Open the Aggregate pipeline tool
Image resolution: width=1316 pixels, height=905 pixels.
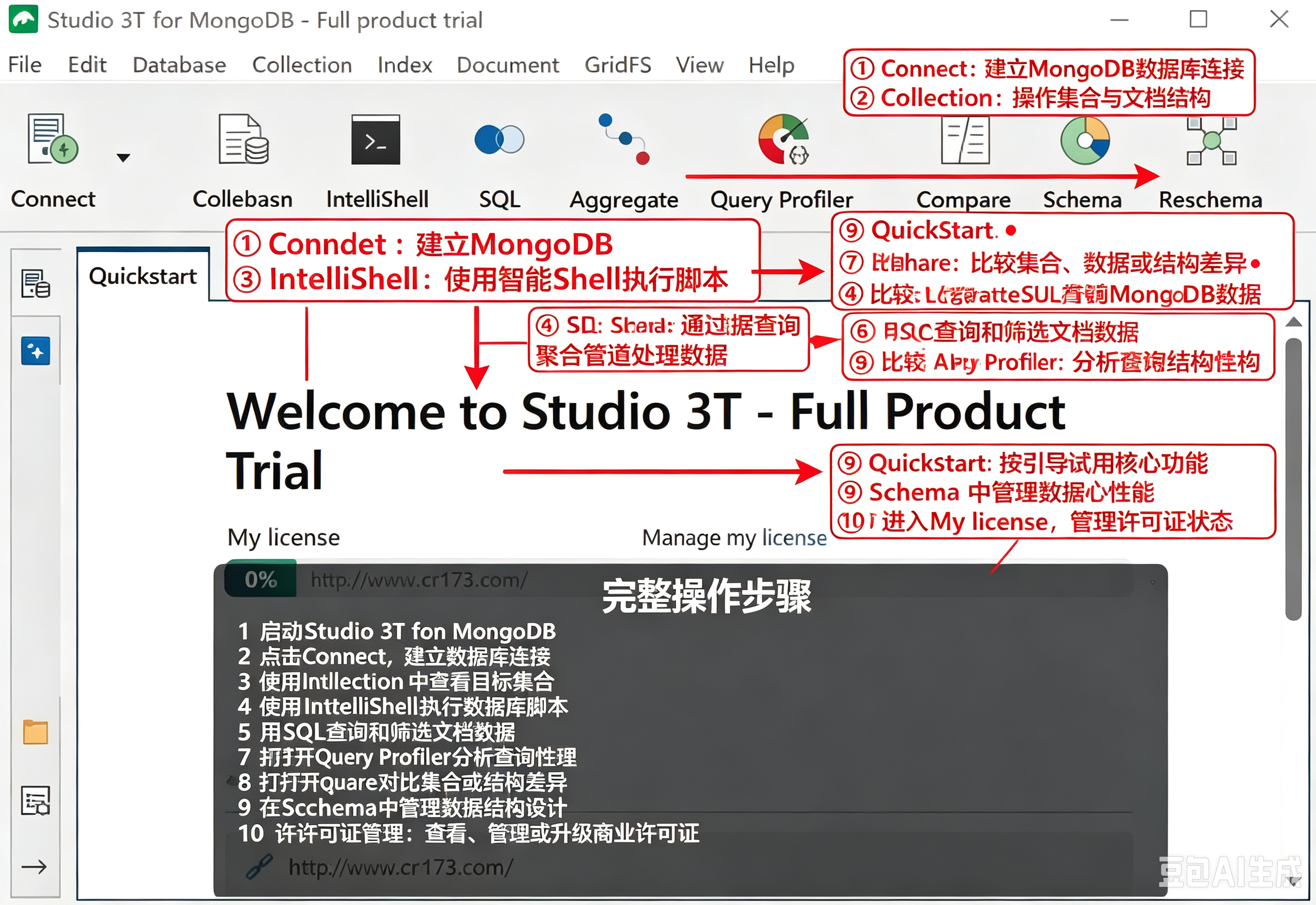click(624, 139)
